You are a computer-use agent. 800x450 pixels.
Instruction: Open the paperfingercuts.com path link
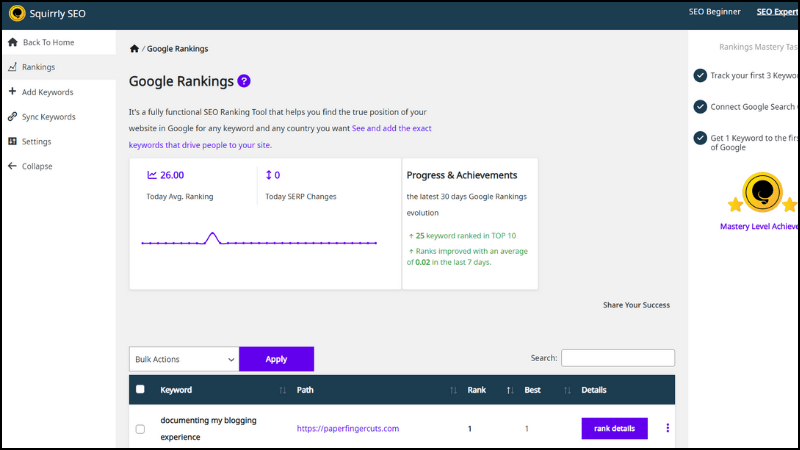[x=348, y=429]
